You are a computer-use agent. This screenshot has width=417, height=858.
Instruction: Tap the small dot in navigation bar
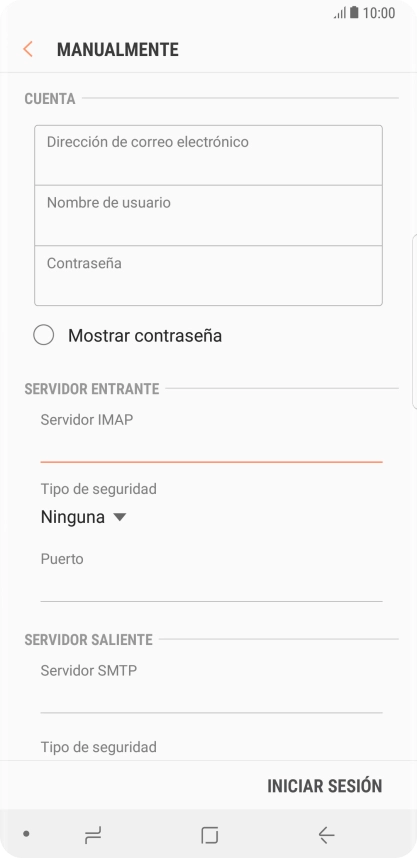click(x=26, y=834)
